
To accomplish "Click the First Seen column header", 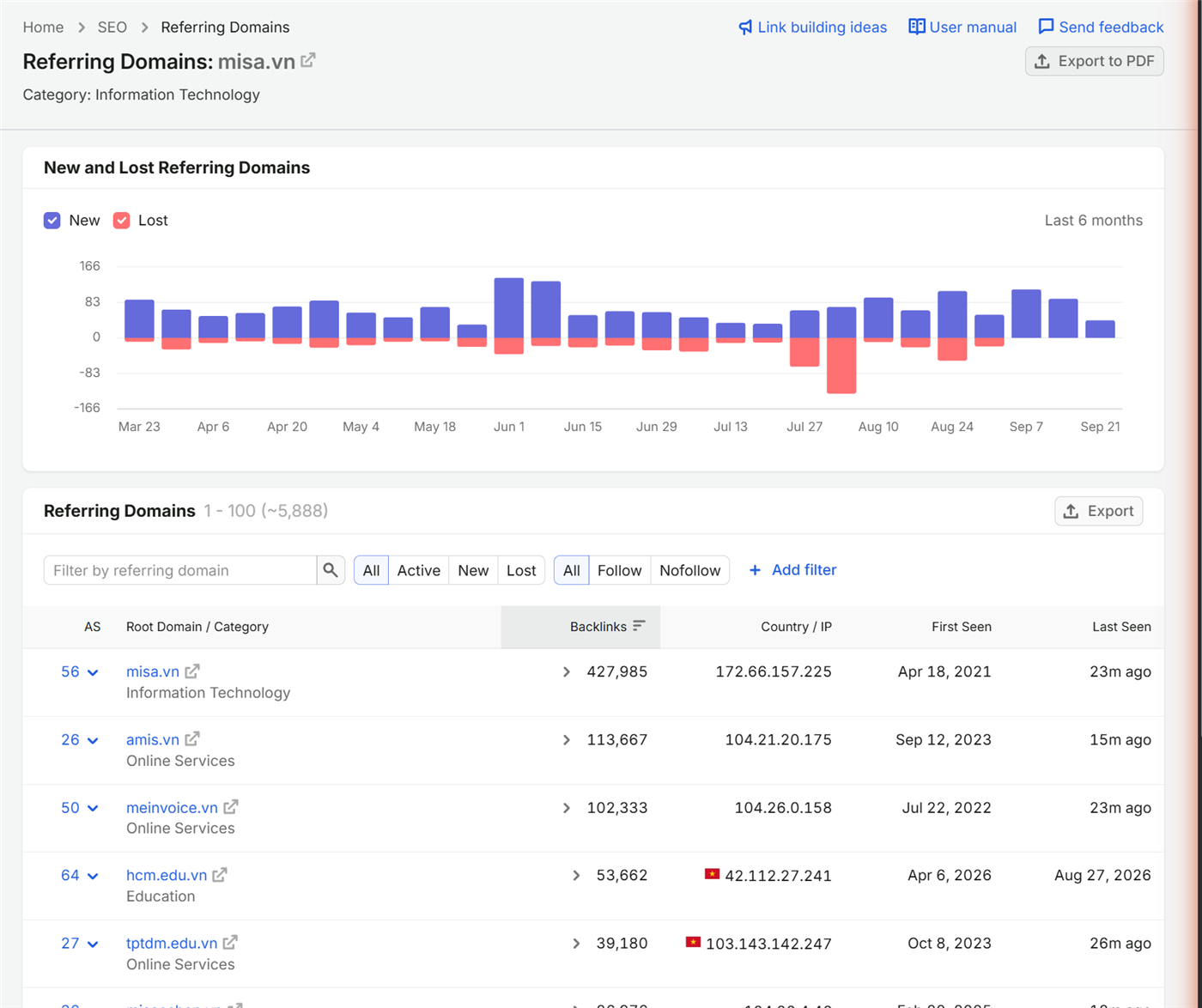I will (x=962, y=627).
